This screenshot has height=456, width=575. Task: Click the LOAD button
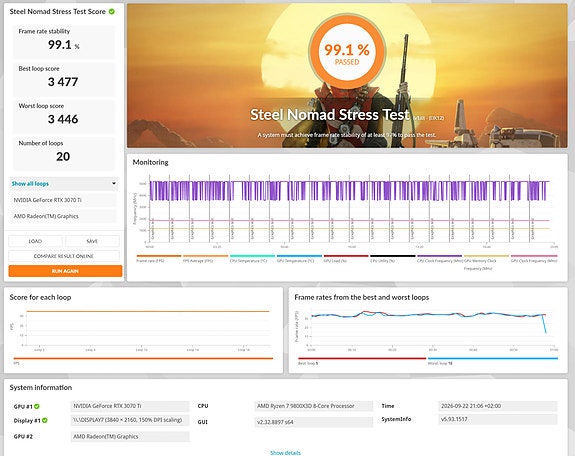pyautogui.click(x=35, y=241)
